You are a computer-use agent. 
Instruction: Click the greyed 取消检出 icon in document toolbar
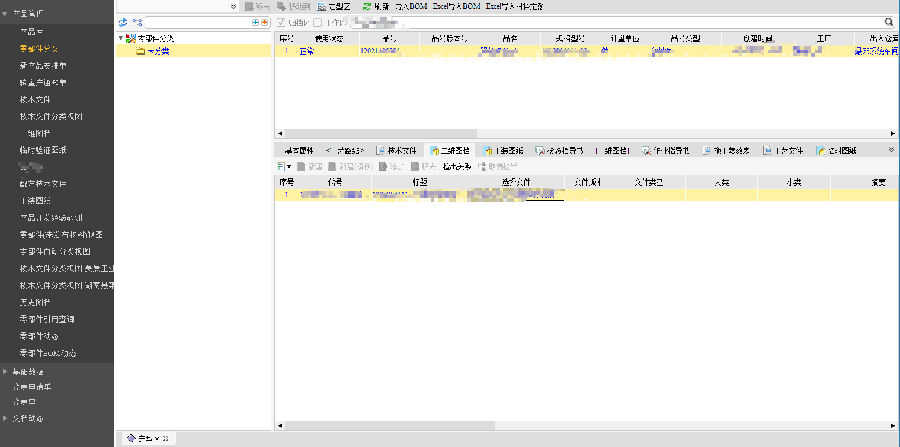(x=481, y=166)
